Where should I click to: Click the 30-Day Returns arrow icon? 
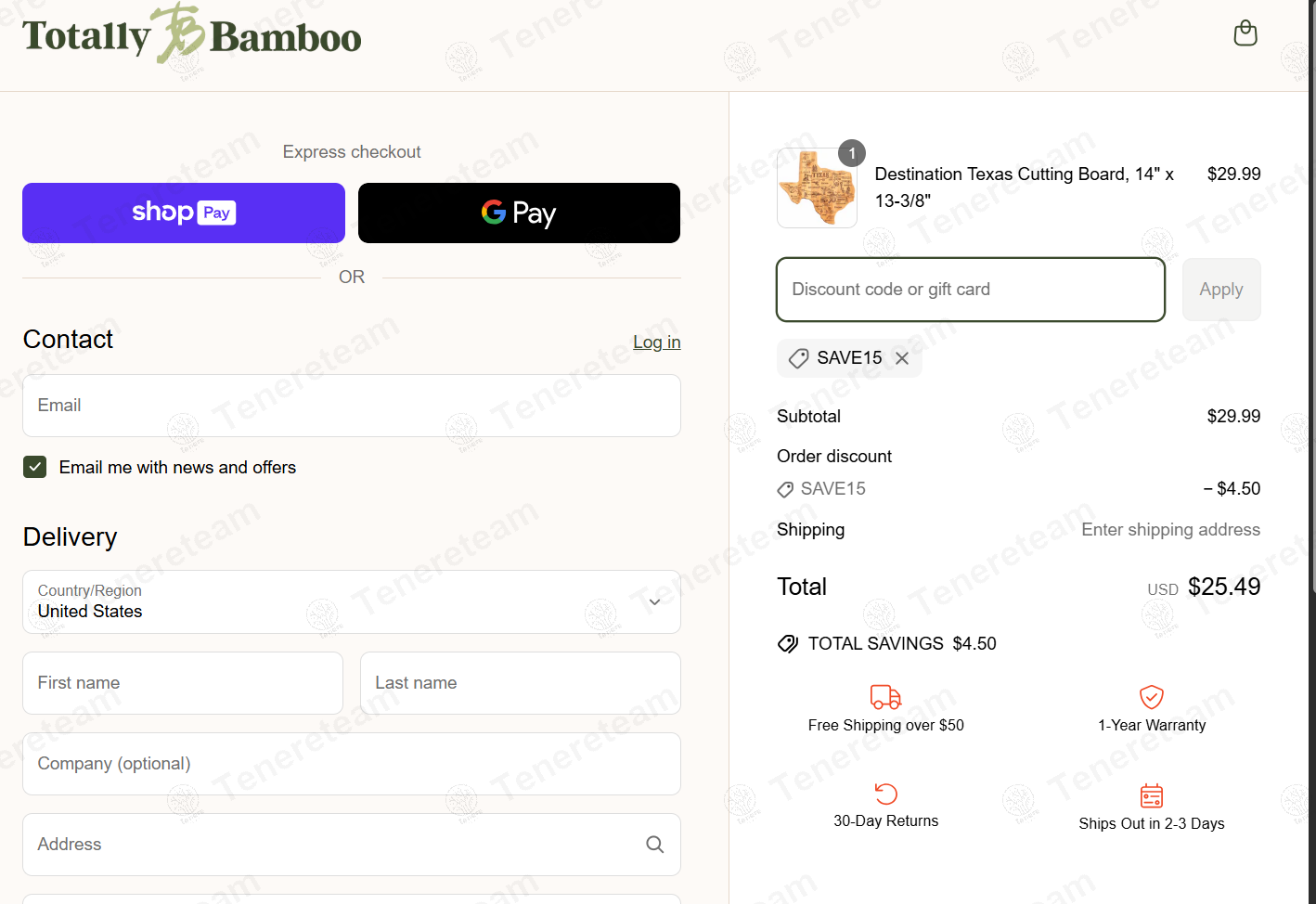point(885,794)
